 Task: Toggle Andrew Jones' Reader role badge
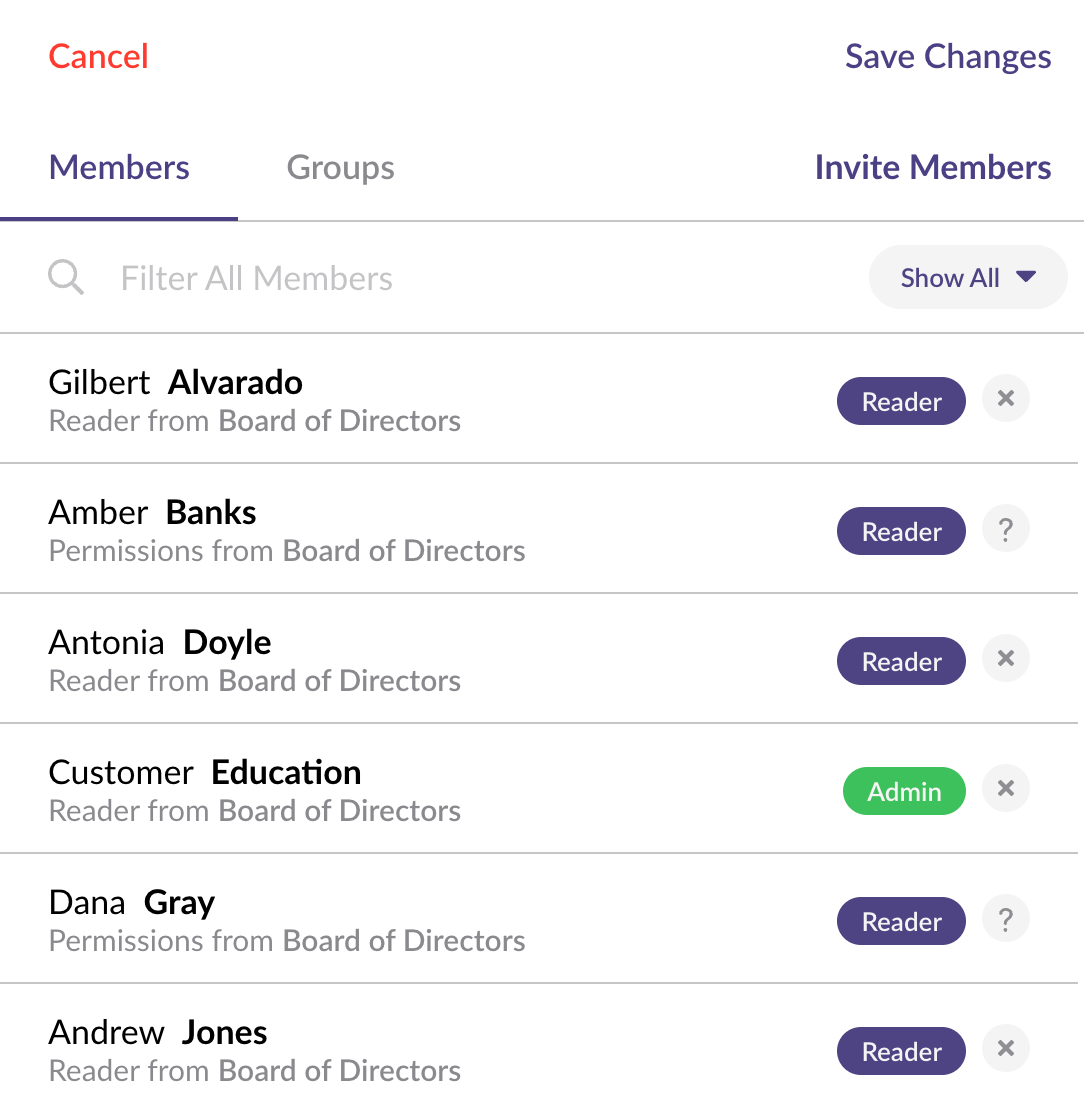901,1051
